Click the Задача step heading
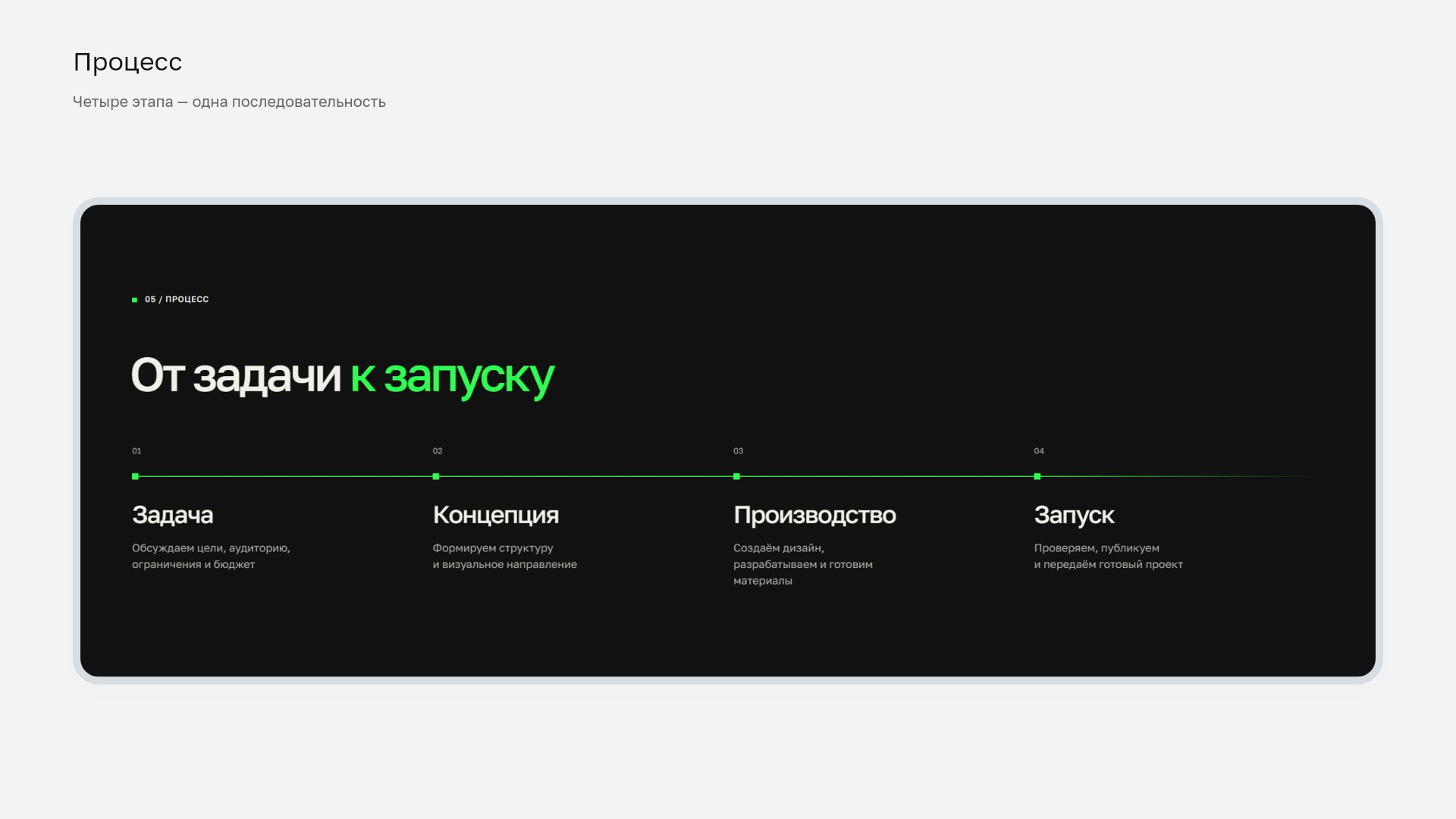 pyautogui.click(x=172, y=515)
